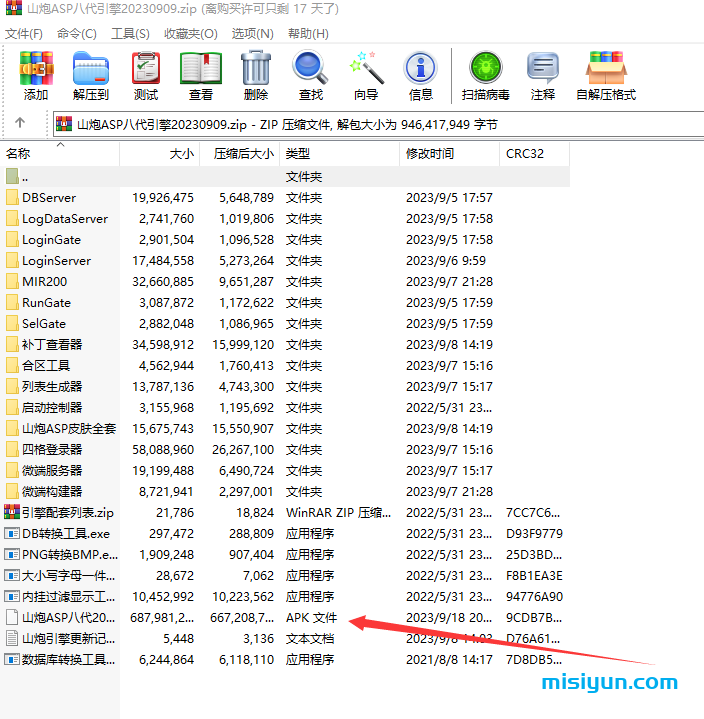Sort by the CRC32 column header
Screen dimensions: 704x719
click(x=535, y=154)
